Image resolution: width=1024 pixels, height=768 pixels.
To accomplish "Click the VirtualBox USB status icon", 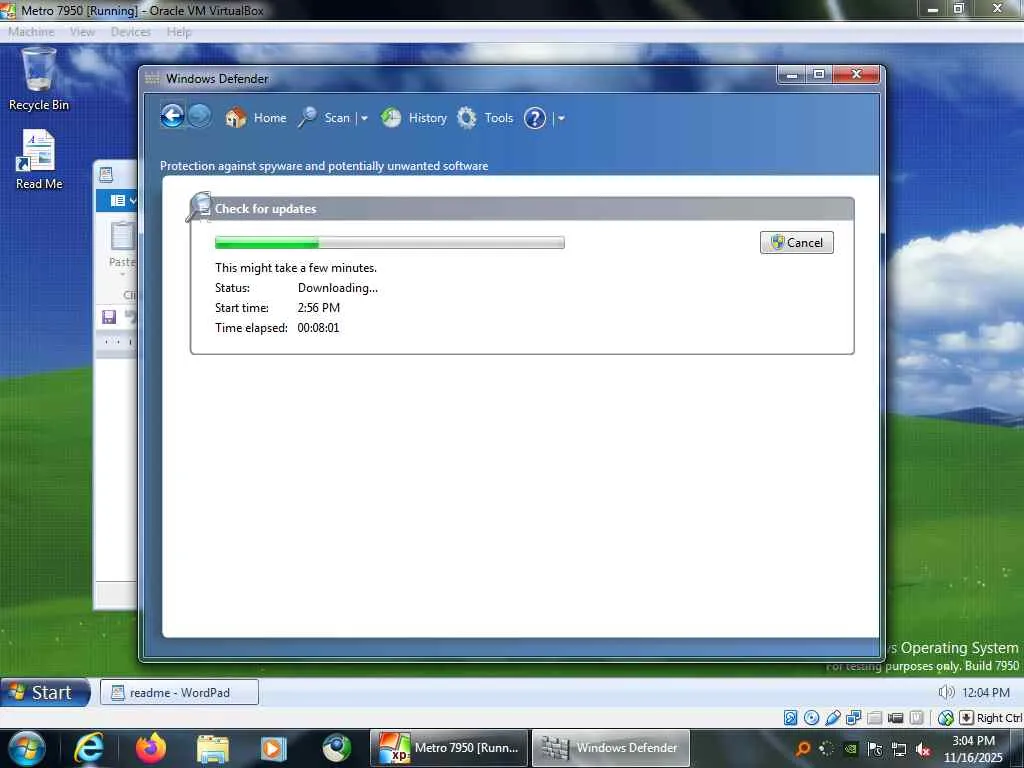I will click(x=833, y=718).
